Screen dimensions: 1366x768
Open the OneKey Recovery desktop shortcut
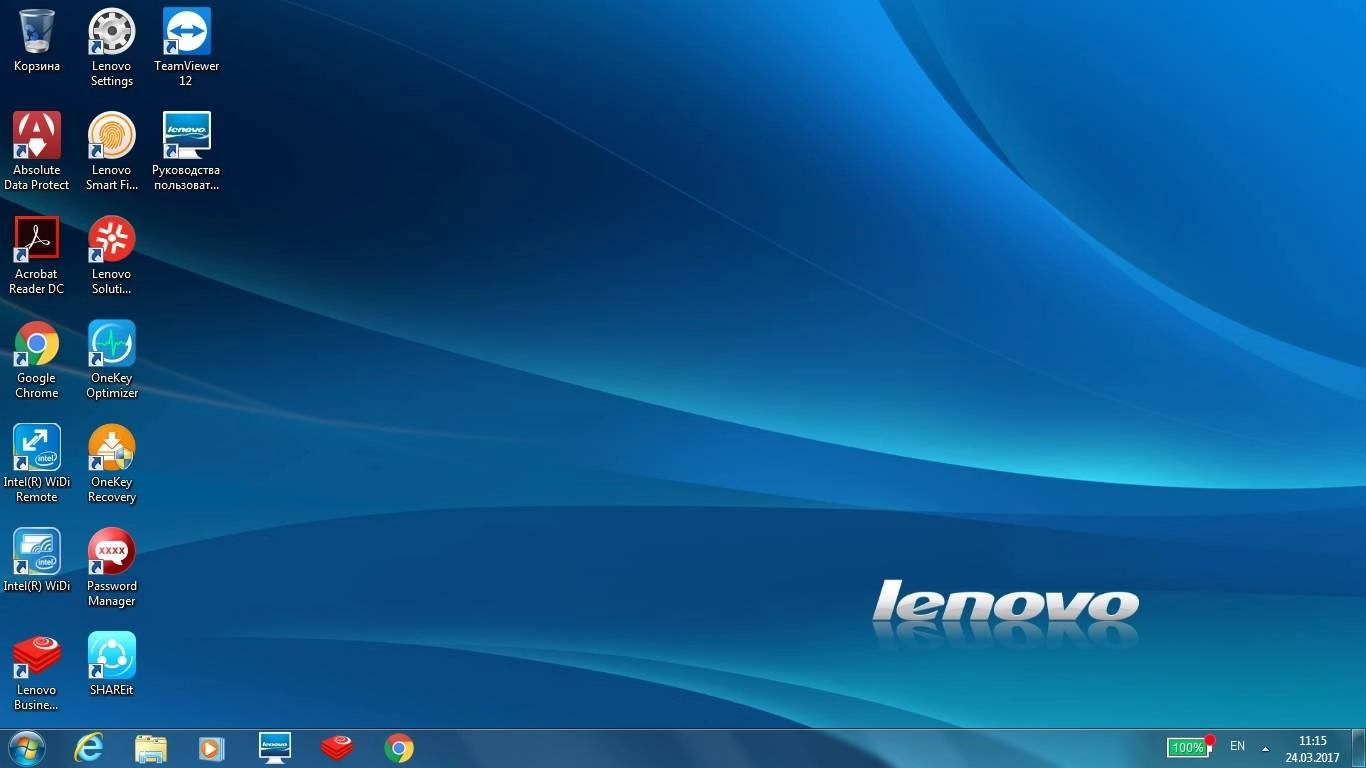[112, 462]
